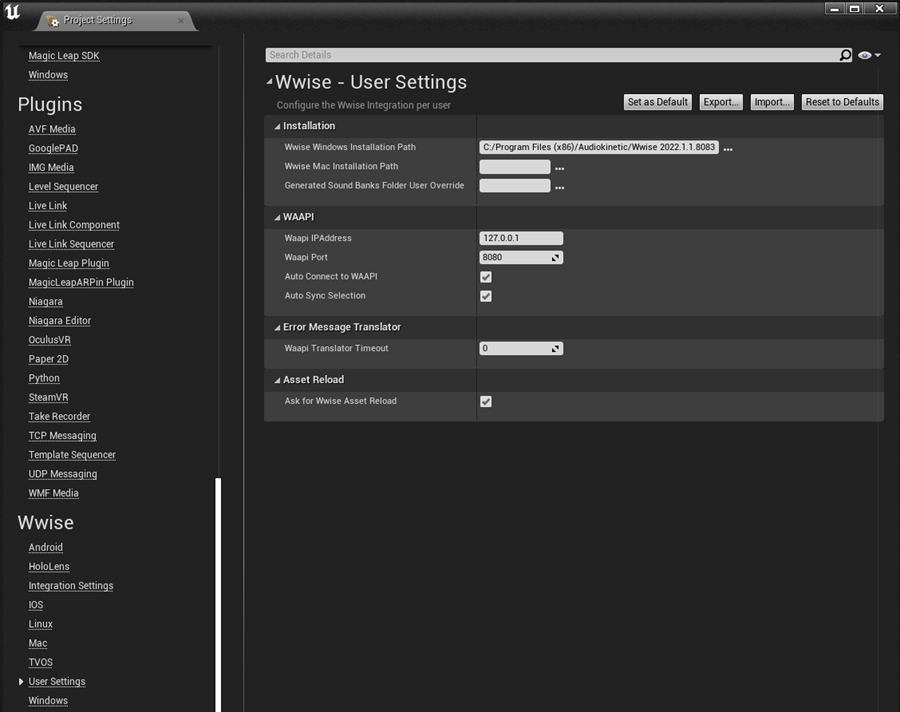
Task: Open Live Link Sequencer settings
Action: 71,244
